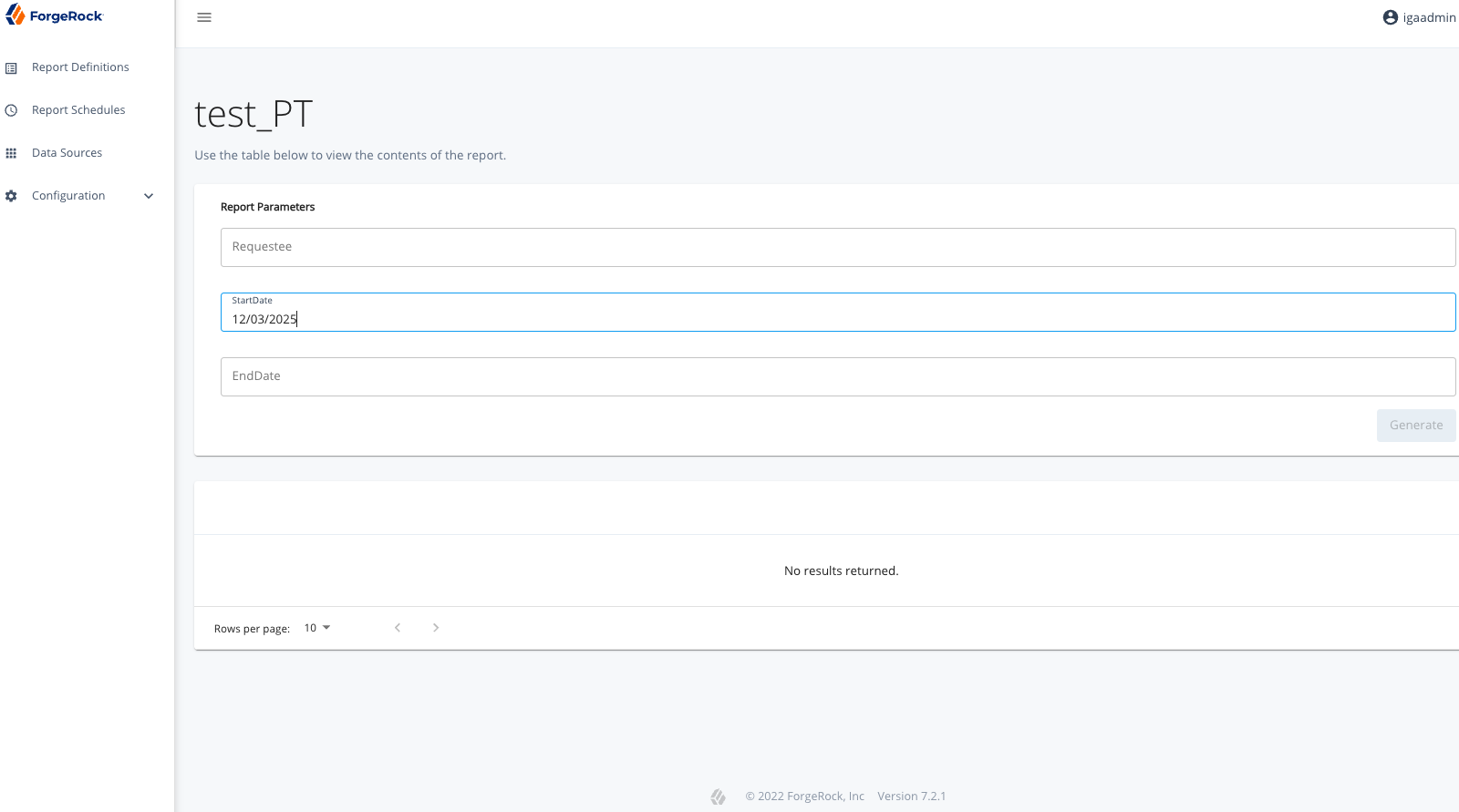Click the Configuration gear icon
This screenshot has width=1459, height=812.
(x=11, y=196)
